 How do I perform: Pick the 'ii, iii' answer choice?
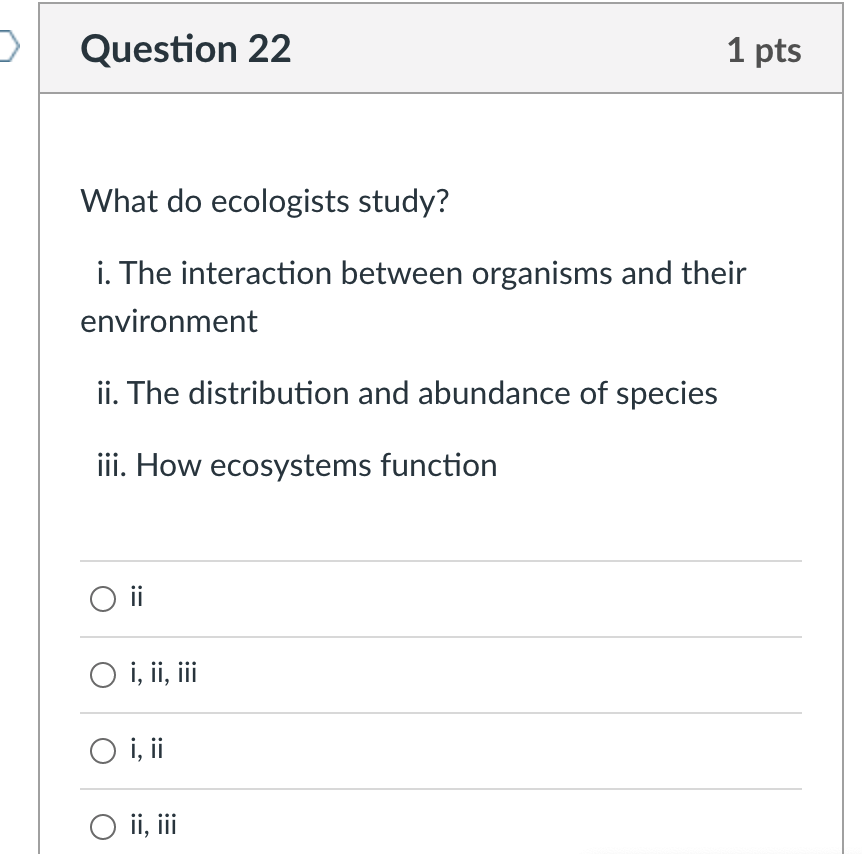102,825
